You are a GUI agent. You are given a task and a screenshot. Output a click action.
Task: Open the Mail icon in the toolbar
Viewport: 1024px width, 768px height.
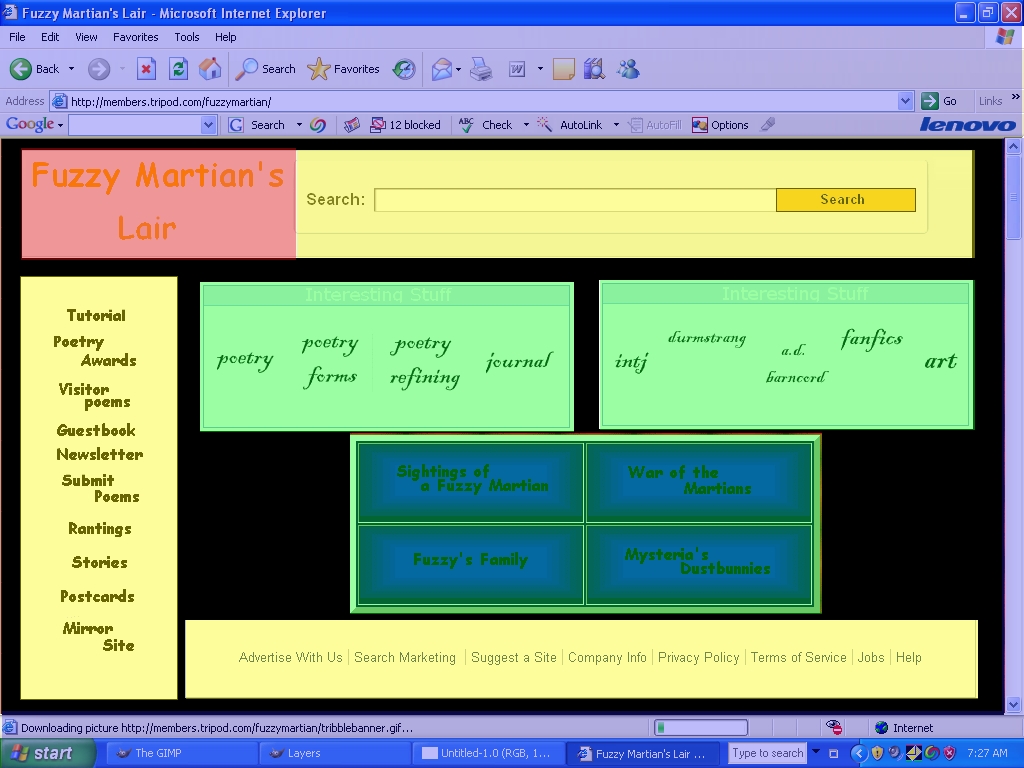(x=442, y=69)
